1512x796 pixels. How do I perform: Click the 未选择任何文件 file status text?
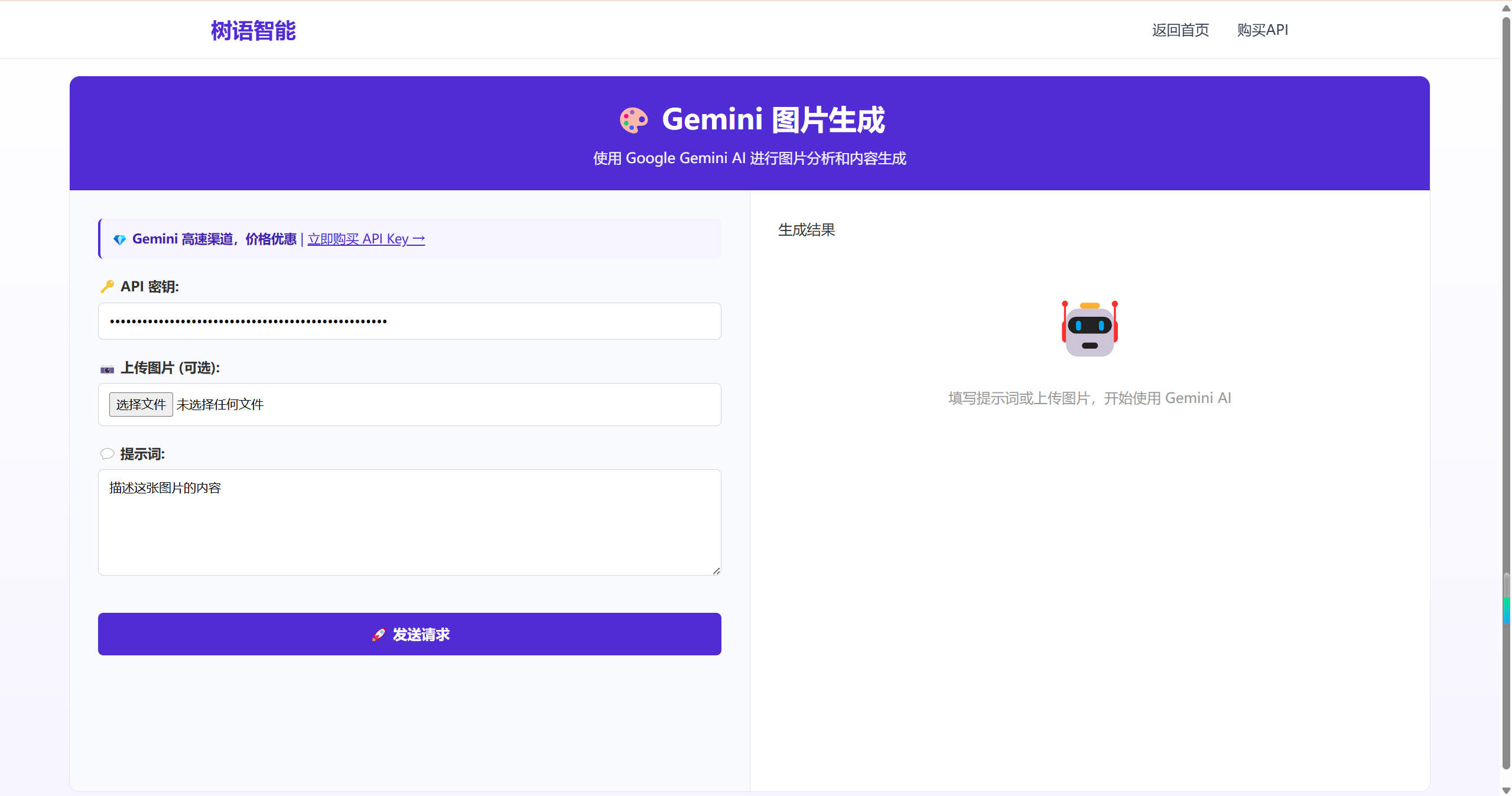coord(220,404)
